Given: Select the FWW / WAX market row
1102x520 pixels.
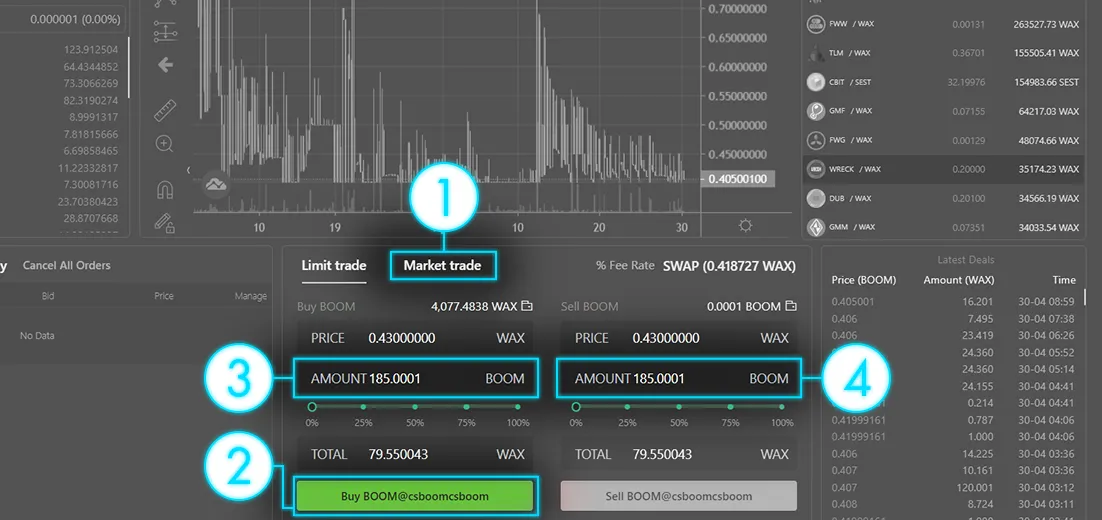Looking at the screenshot, I should coord(942,24).
